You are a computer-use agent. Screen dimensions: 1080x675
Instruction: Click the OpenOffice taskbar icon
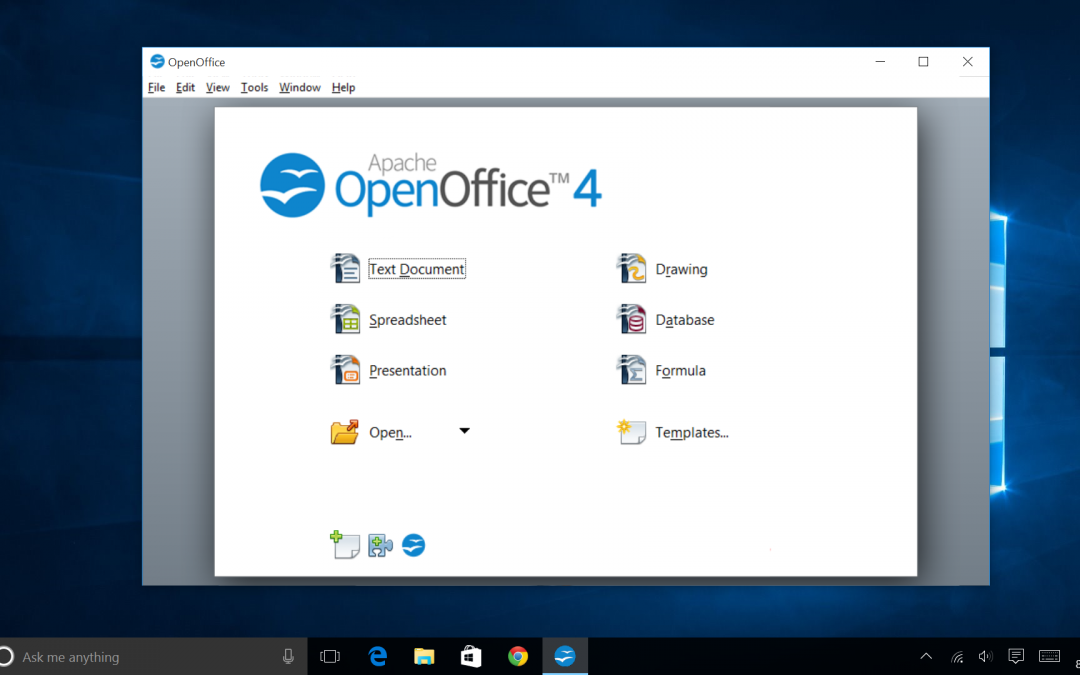pyautogui.click(x=565, y=656)
